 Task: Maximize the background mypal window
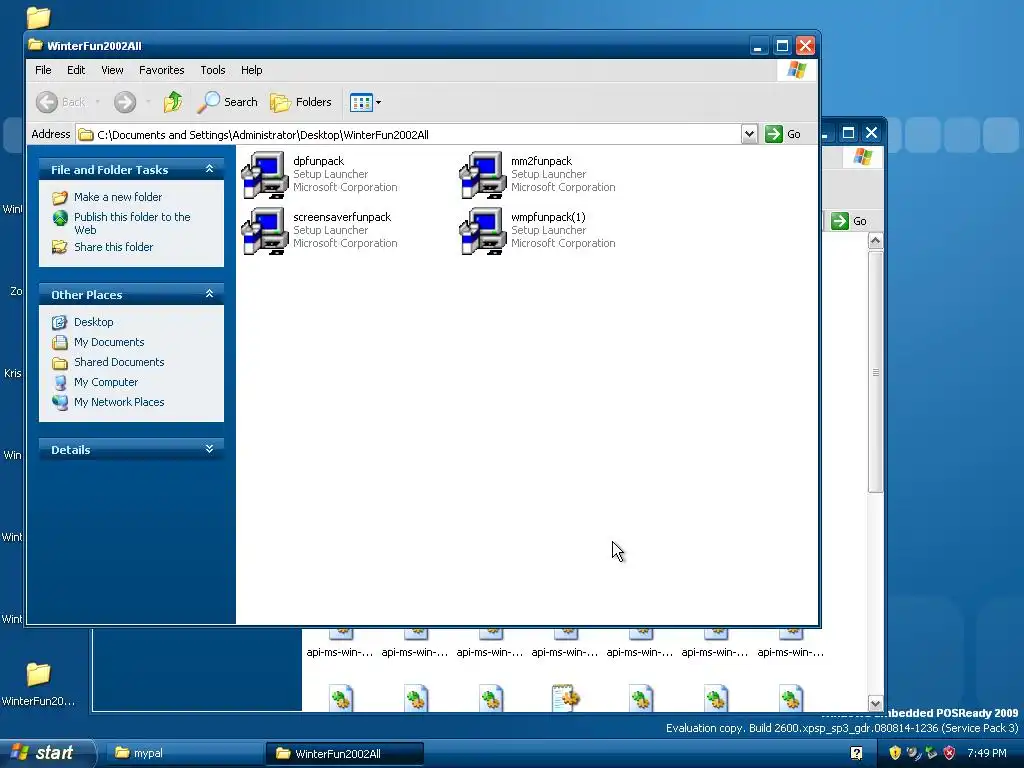pos(848,133)
